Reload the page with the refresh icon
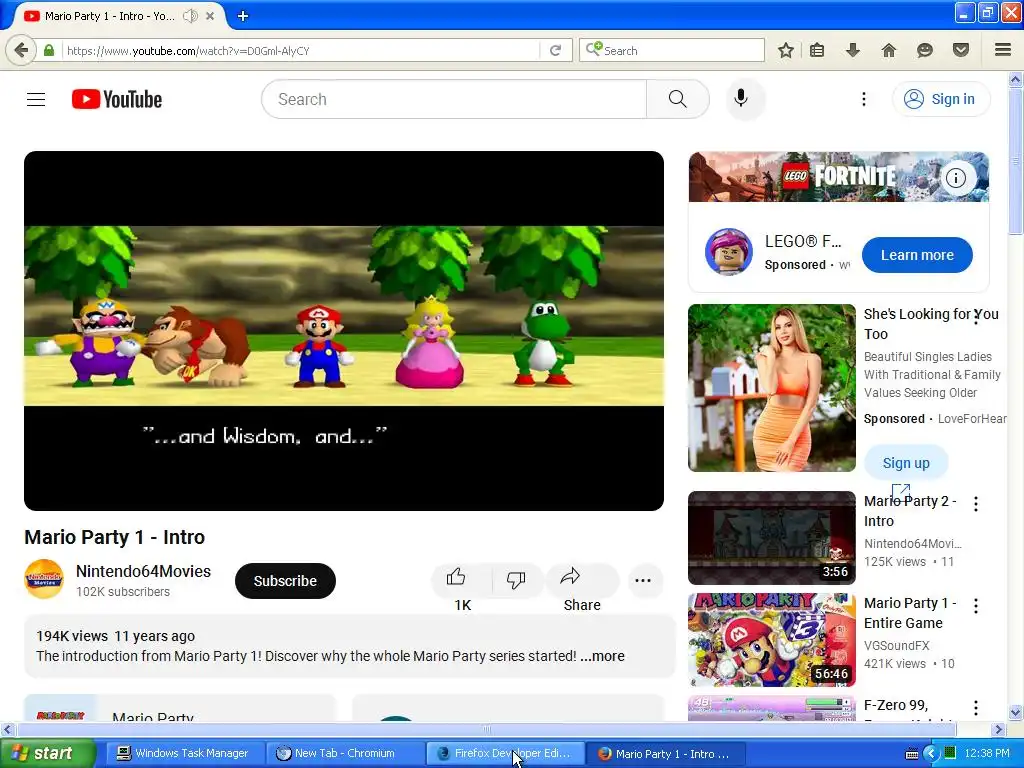Screen dimensions: 1024x768 (x=556, y=50)
